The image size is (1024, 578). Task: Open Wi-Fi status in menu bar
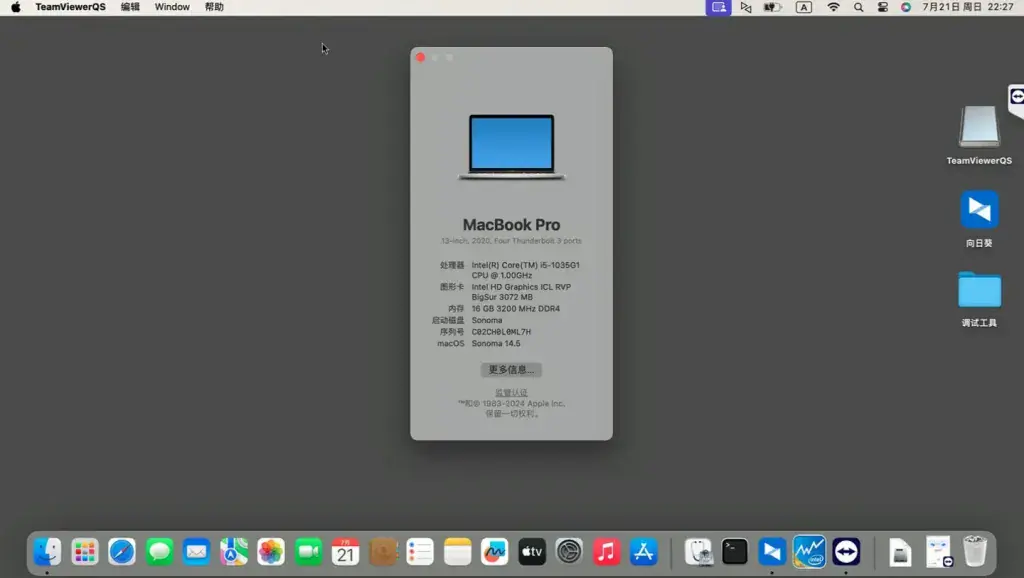(x=833, y=7)
